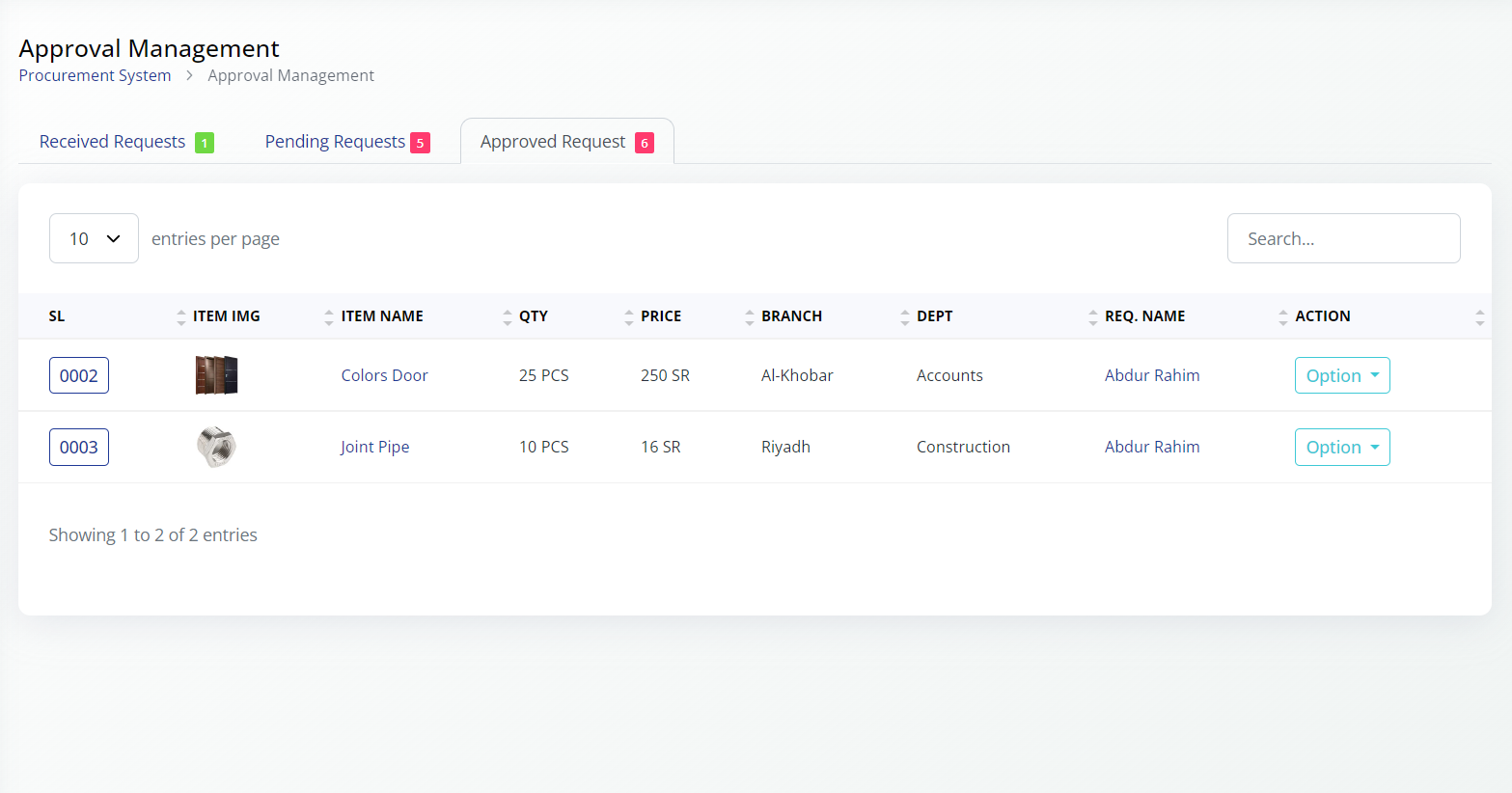Sort table by Price column header
1512x793 pixels.
(x=661, y=316)
